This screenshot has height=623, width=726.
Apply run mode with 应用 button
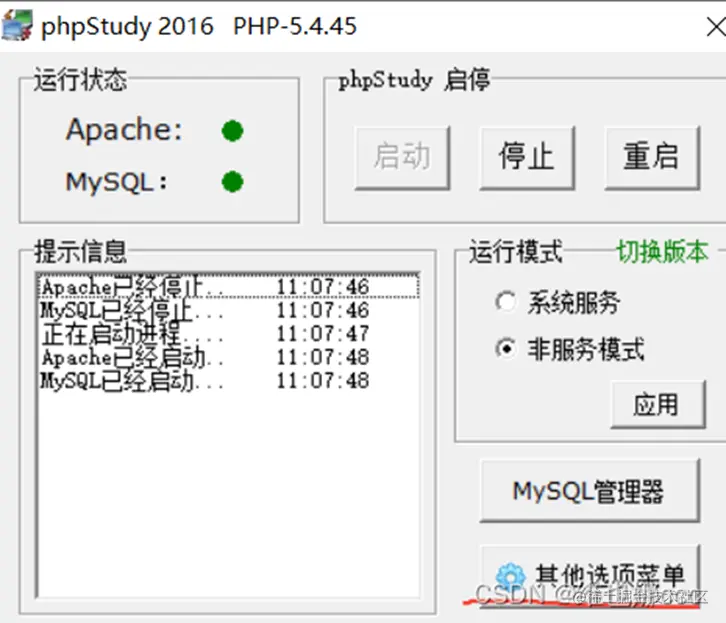coord(658,404)
